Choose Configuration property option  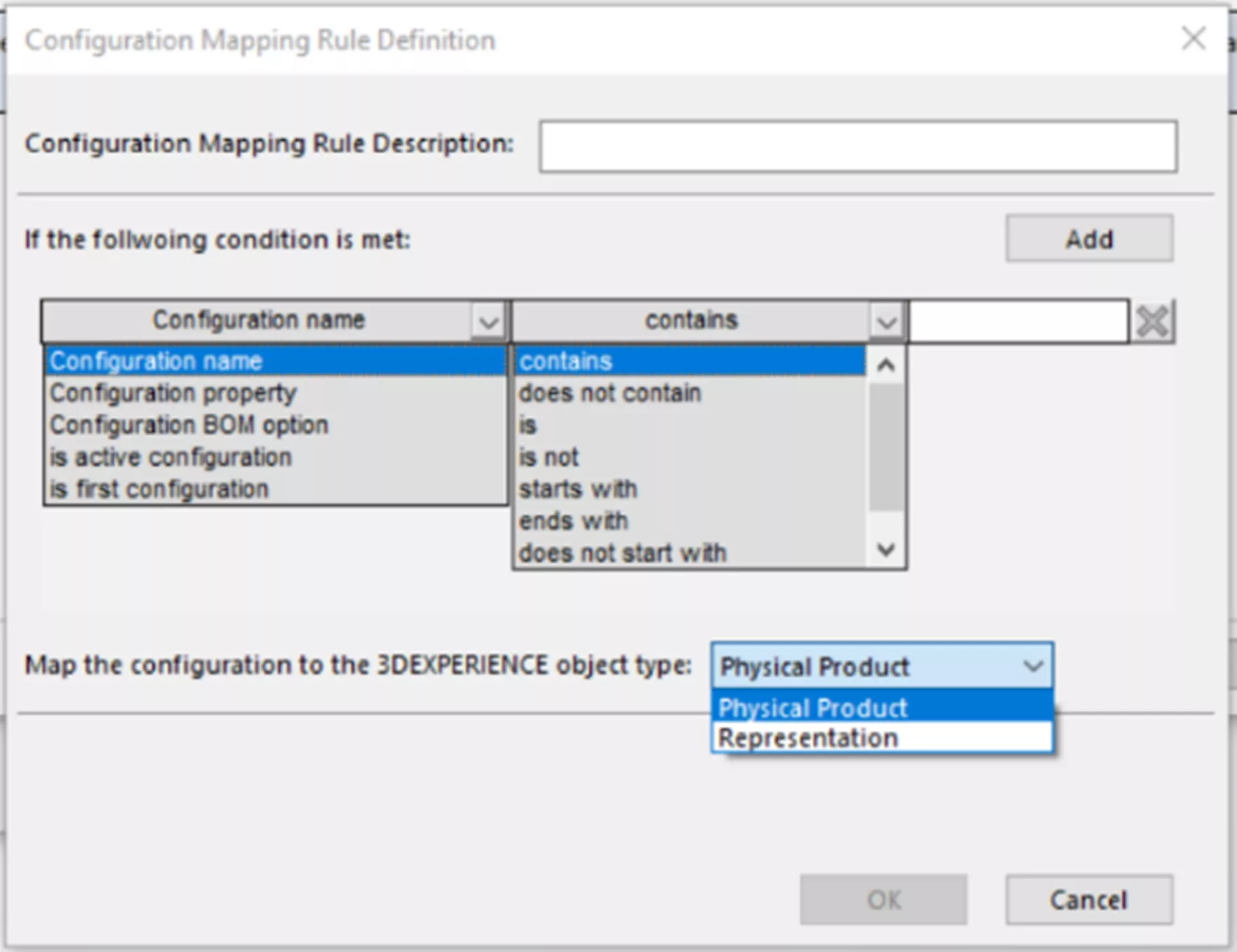276,392
